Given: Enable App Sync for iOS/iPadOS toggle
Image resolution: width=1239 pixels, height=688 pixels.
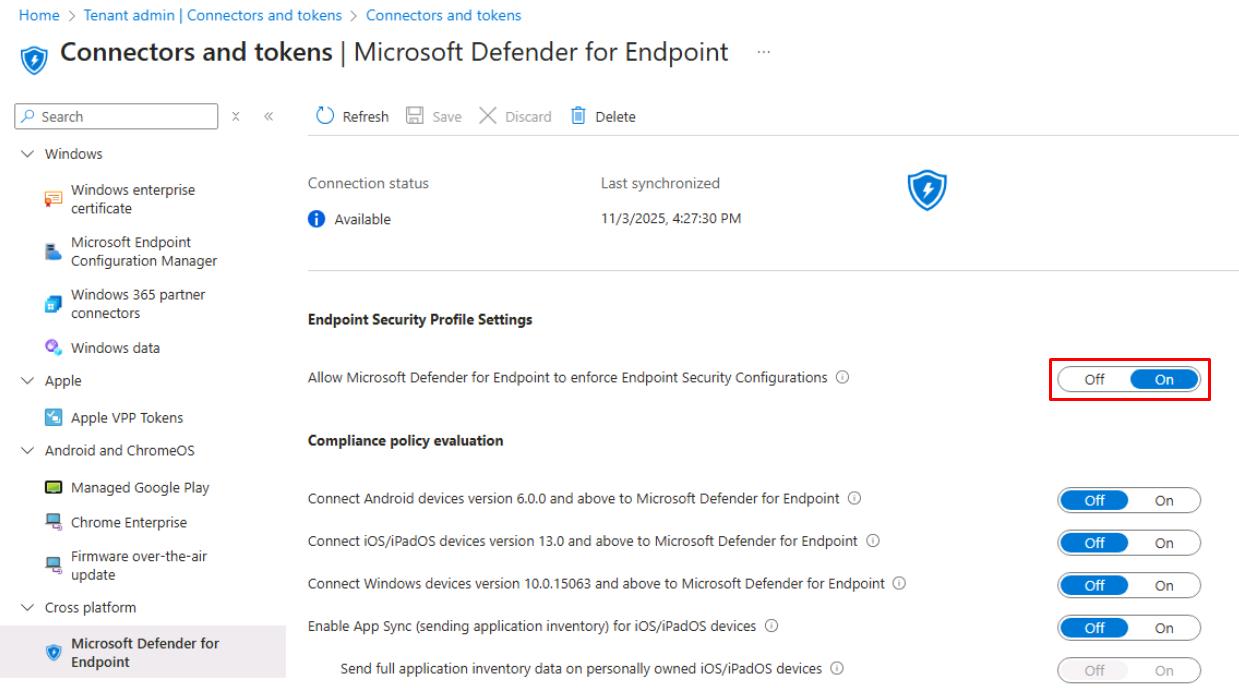Looking at the screenshot, I should tap(1164, 628).
